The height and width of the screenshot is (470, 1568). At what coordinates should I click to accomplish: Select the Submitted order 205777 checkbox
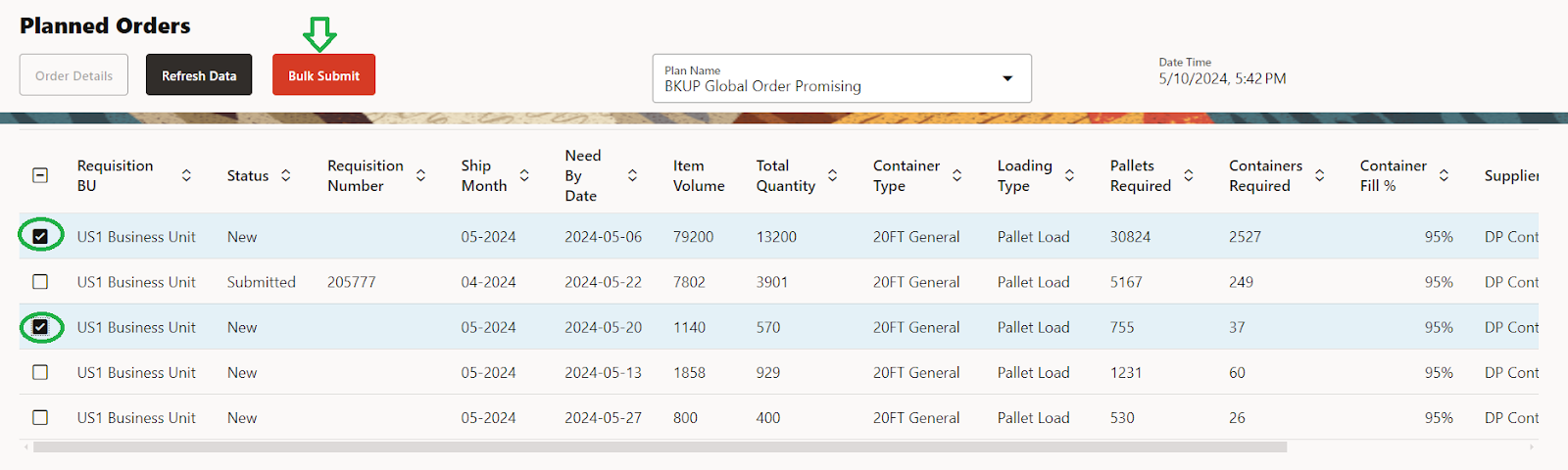tap(40, 282)
